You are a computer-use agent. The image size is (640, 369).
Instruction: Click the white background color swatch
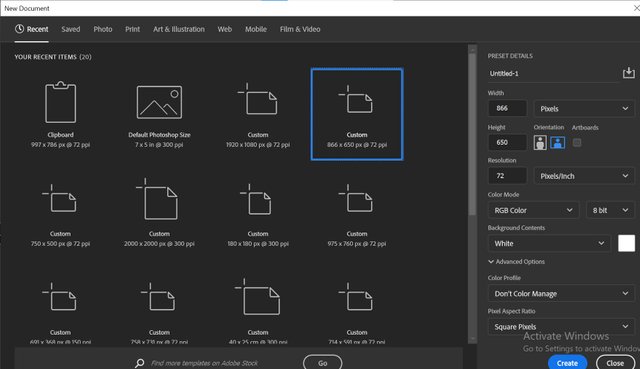[x=627, y=243]
